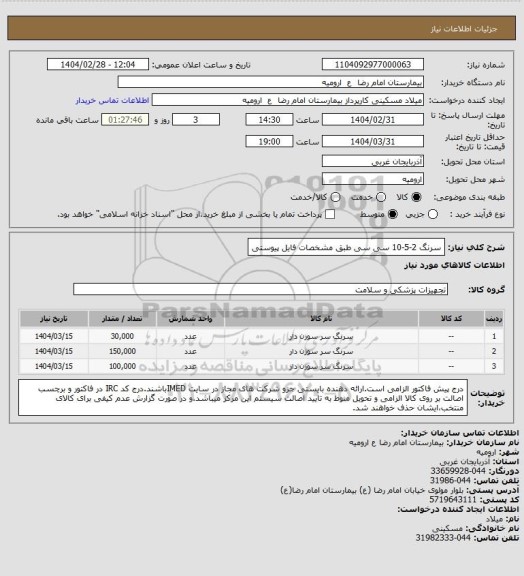Click unit عدد in row 1
The width and height of the screenshot is (524, 576).
[x=190, y=336]
